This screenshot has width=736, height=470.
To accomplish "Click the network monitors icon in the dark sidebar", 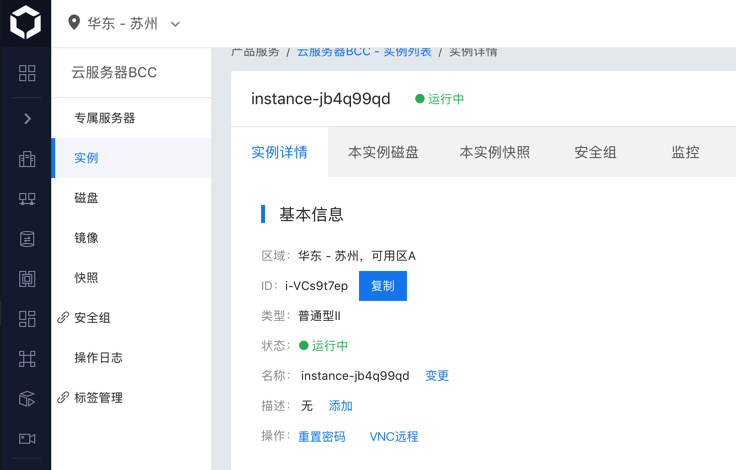I will tap(27, 199).
